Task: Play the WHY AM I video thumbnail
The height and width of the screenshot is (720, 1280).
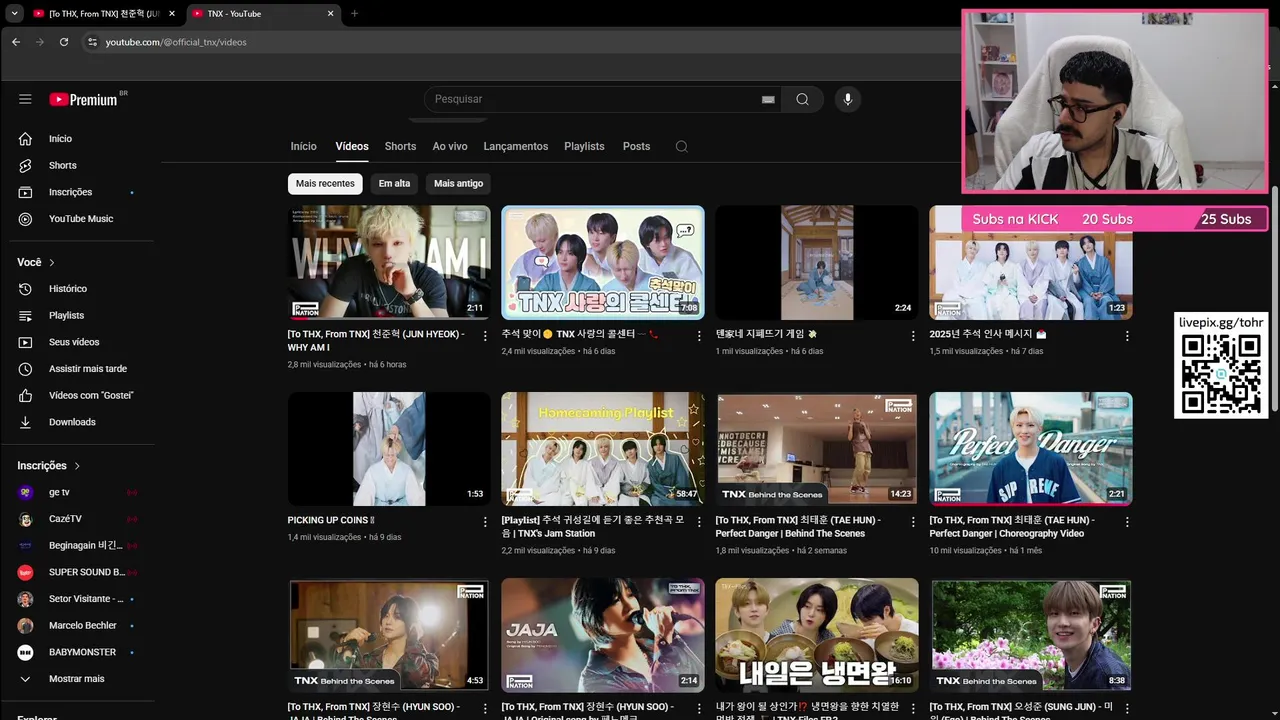Action: pos(389,263)
